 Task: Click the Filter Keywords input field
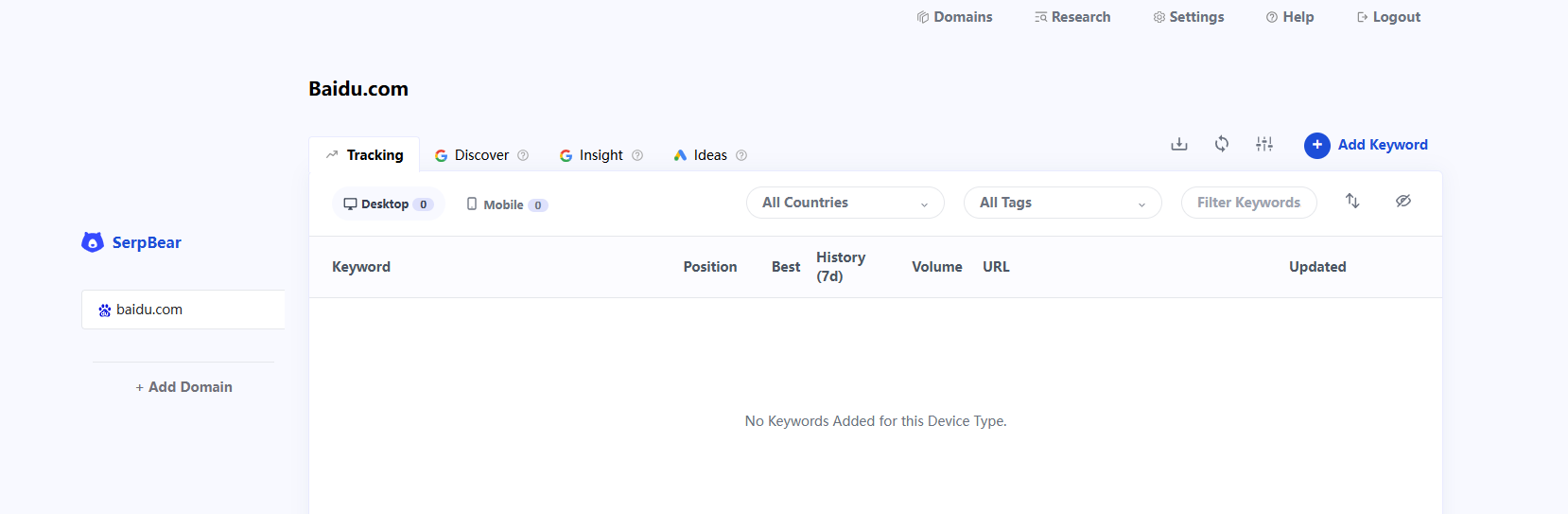[1249, 203]
